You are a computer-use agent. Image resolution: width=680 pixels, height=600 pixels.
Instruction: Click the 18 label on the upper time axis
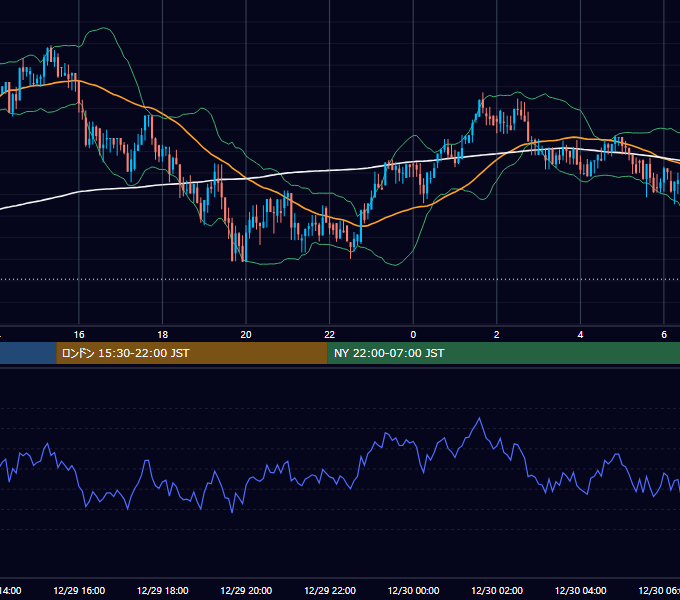(x=163, y=335)
